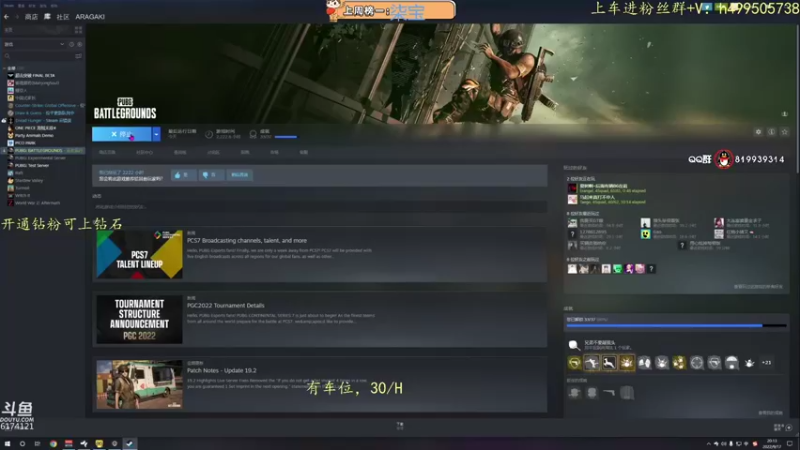Click first gold achievement icon

574,363
